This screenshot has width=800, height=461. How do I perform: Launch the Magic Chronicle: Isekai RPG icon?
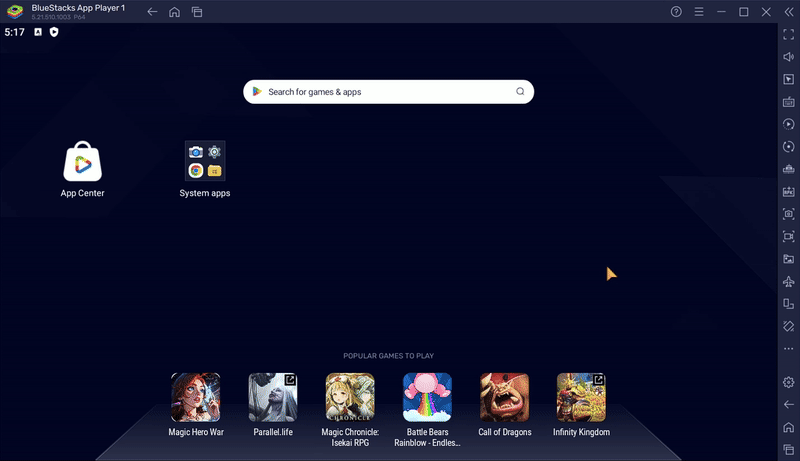[x=350, y=397]
